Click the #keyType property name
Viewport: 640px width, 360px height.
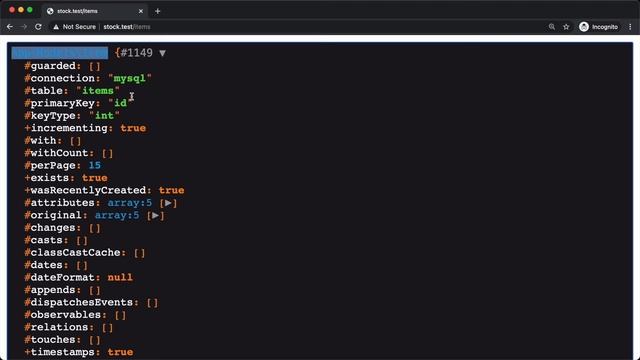(50, 116)
